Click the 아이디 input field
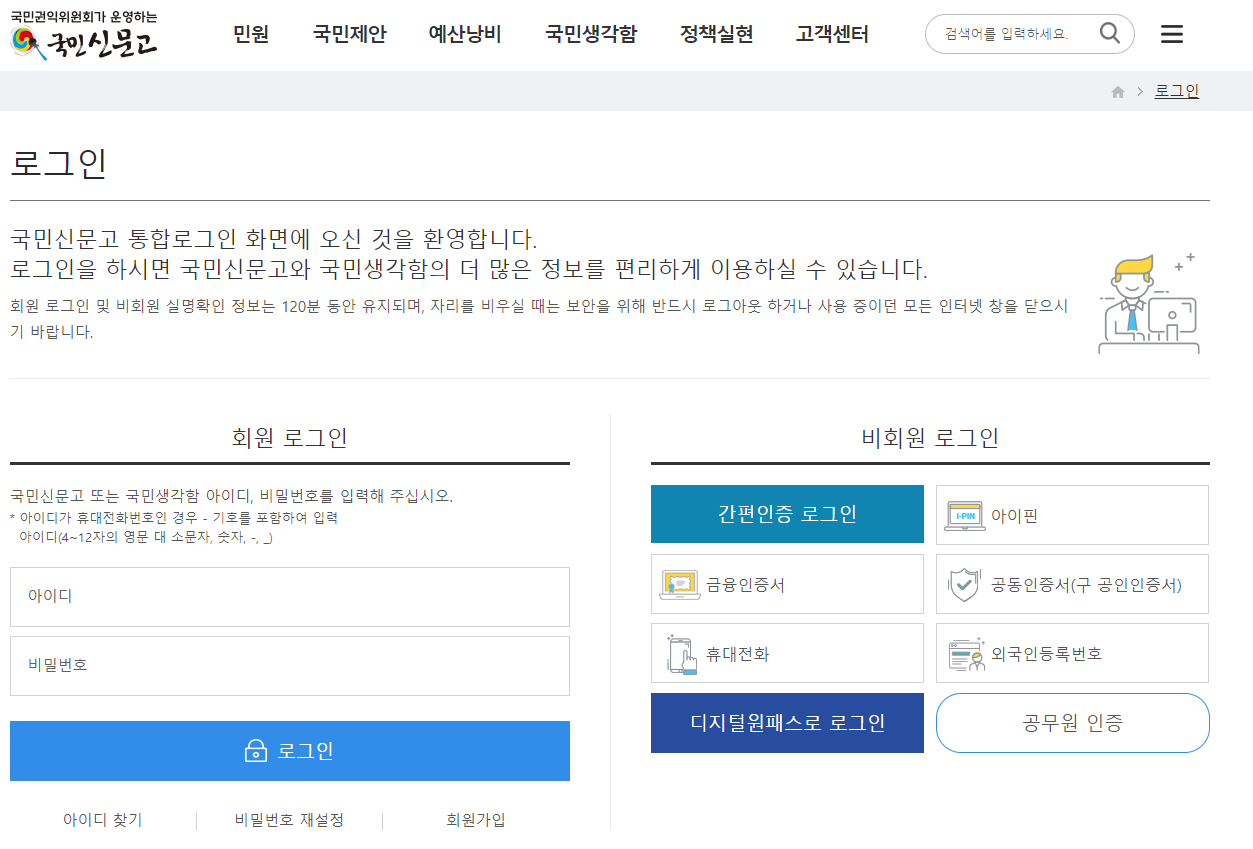Image resolution: width=1253 pixels, height=849 pixels. pyautogui.click(x=290, y=597)
